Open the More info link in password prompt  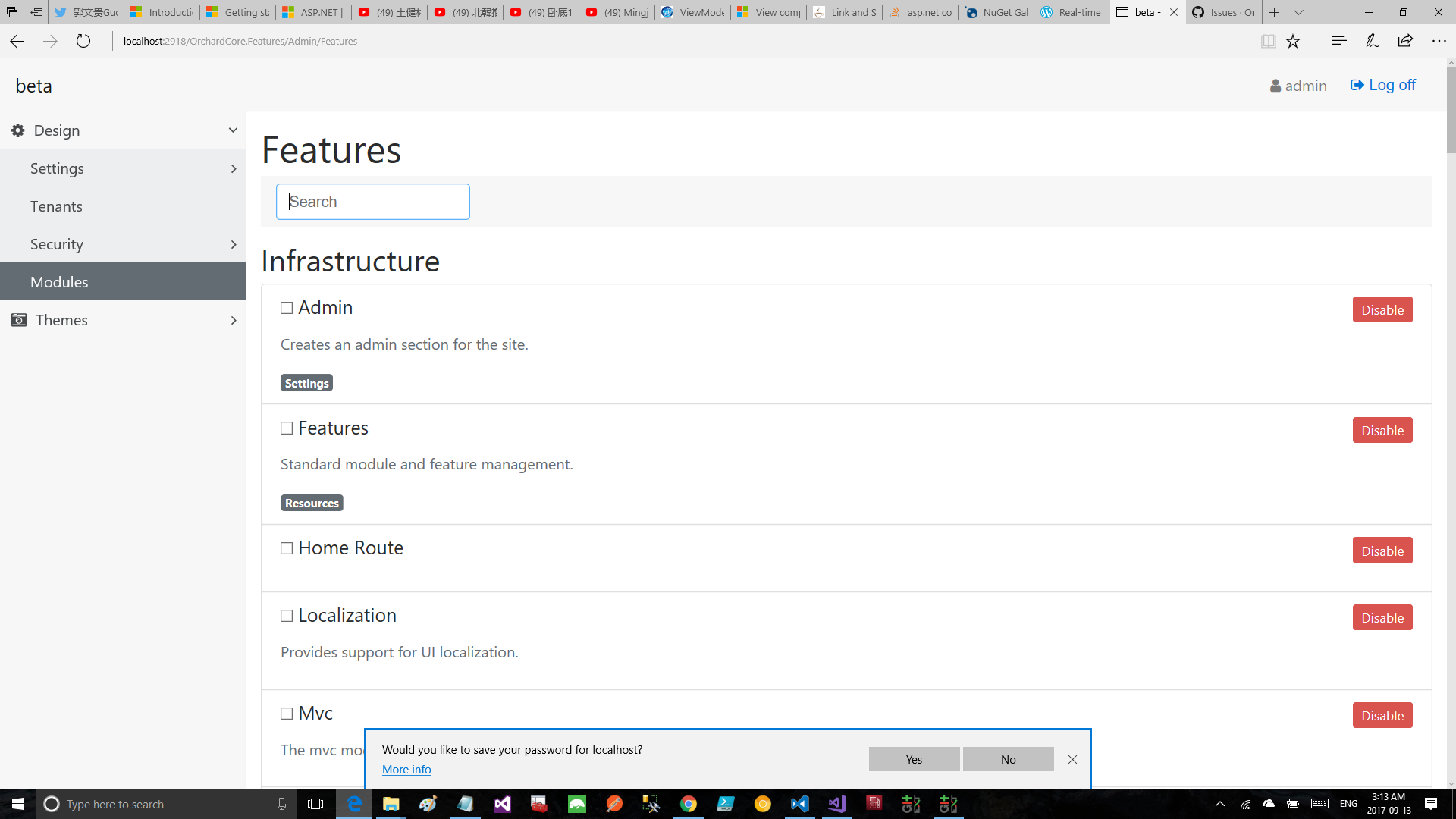click(x=406, y=769)
